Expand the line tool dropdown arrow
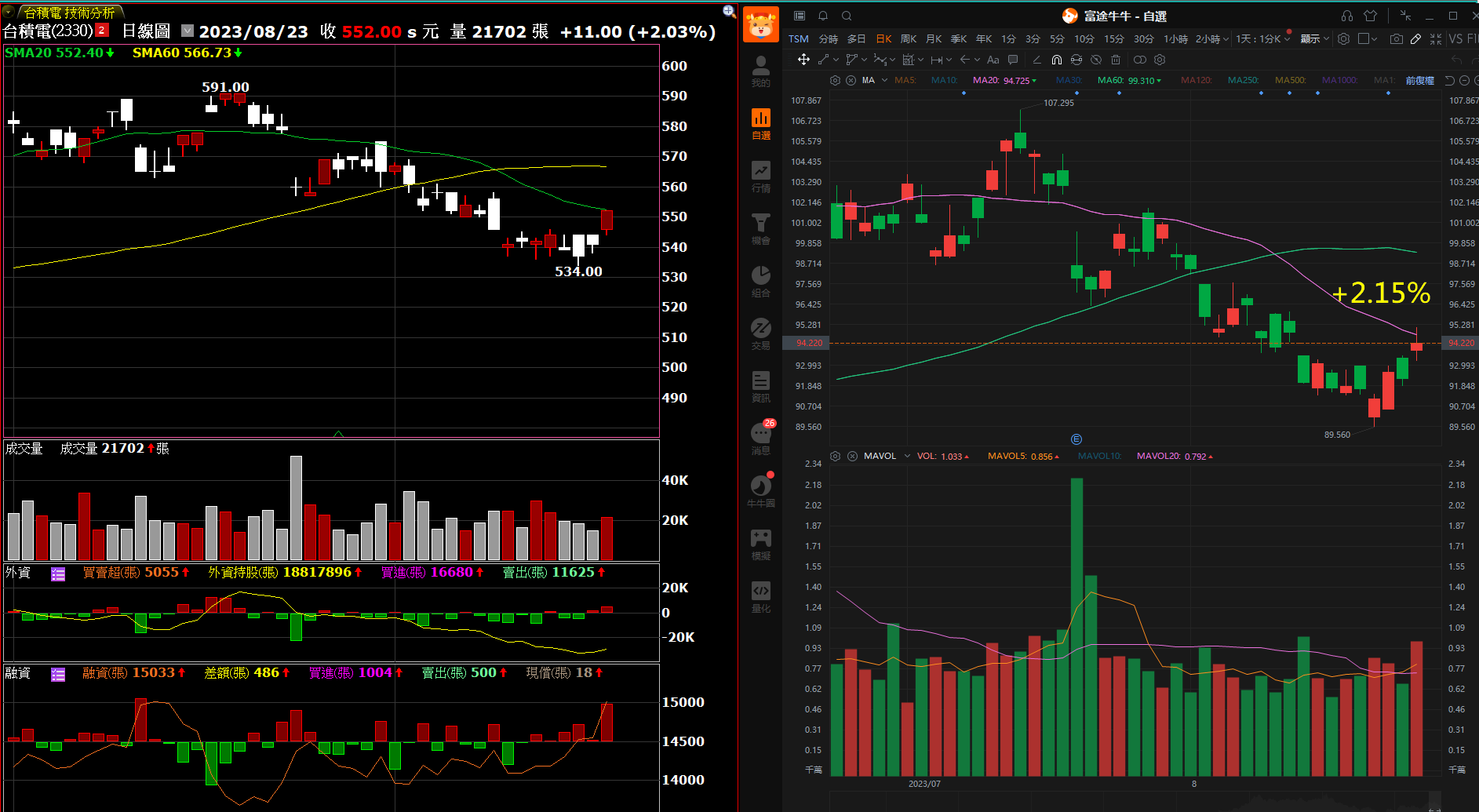Screen dimensions: 1479x812 pyautogui.click(x=836, y=60)
